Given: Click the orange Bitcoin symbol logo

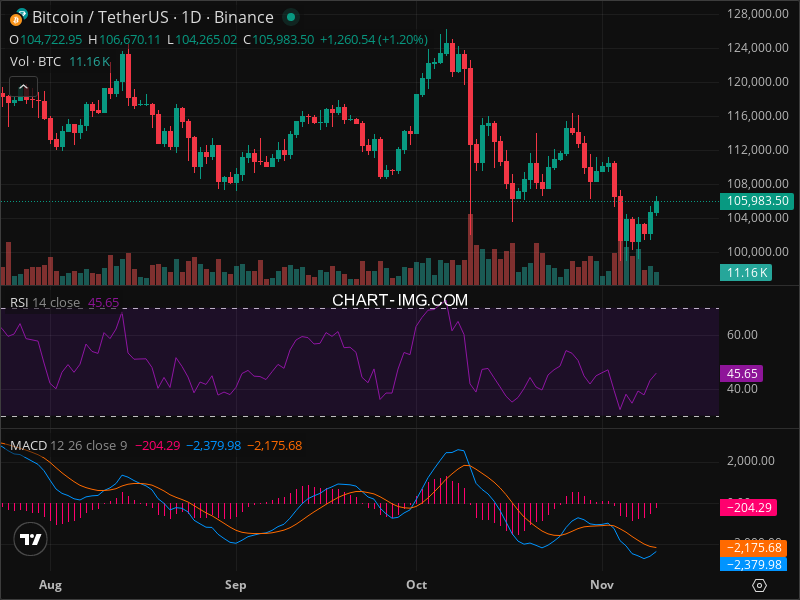Looking at the screenshot, I should (17, 17).
